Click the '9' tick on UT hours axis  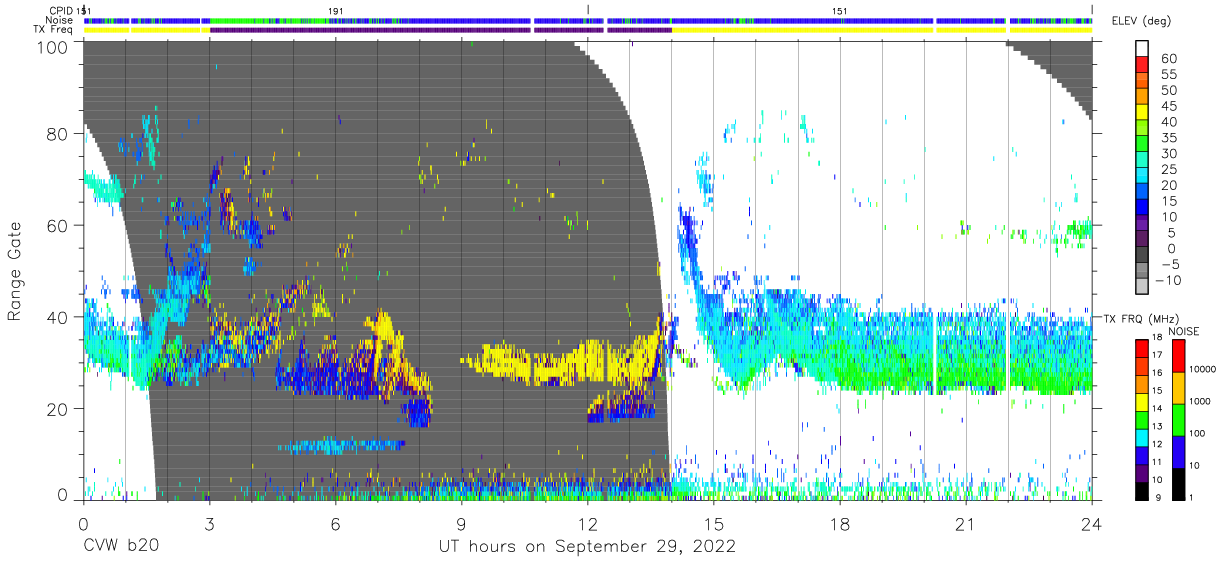461,523
